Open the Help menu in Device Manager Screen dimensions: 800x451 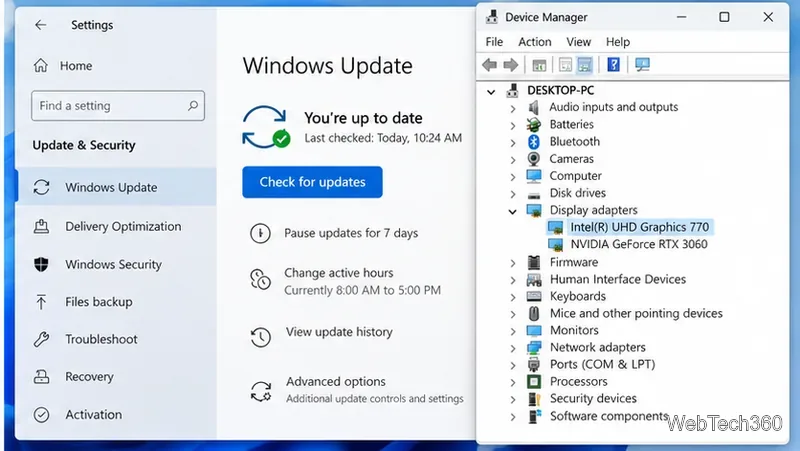tap(618, 42)
